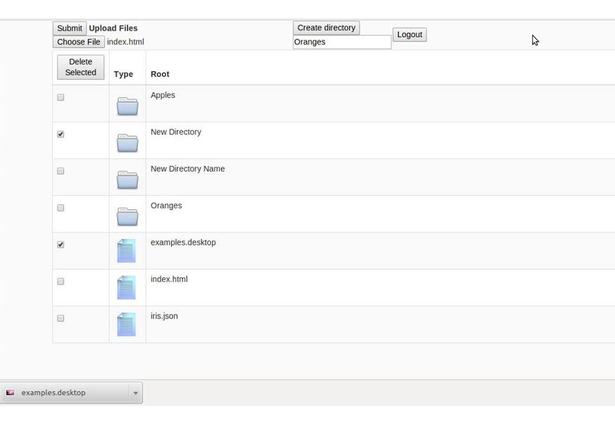Click the index.html file name in list

(169, 279)
